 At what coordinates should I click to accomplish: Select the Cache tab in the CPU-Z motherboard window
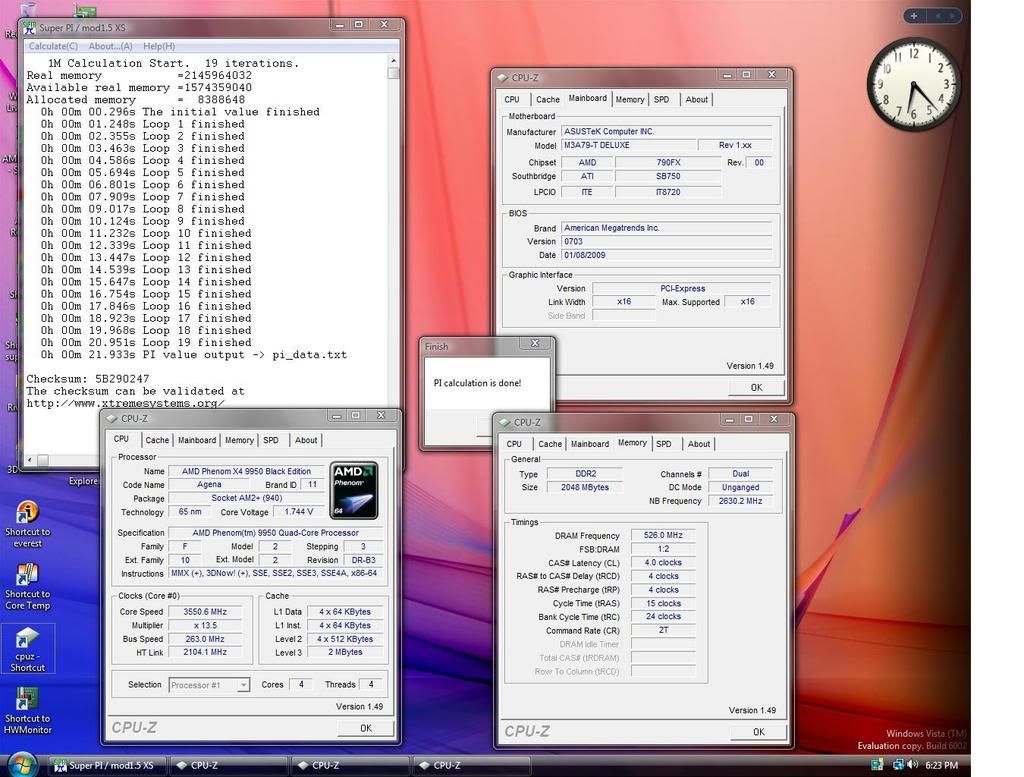tap(547, 99)
